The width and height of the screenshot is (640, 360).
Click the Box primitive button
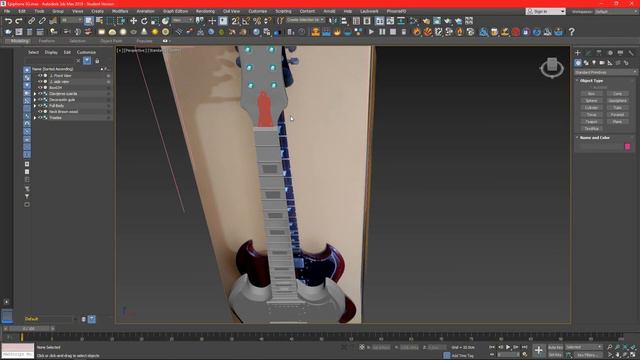(x=591, y=93)
